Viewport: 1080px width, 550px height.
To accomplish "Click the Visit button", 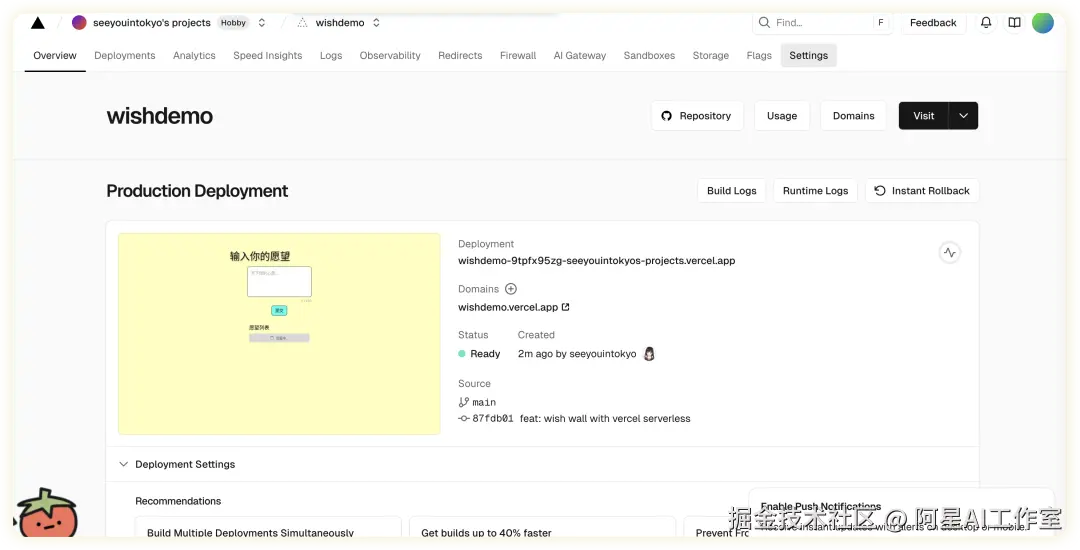I will point(924,116).
